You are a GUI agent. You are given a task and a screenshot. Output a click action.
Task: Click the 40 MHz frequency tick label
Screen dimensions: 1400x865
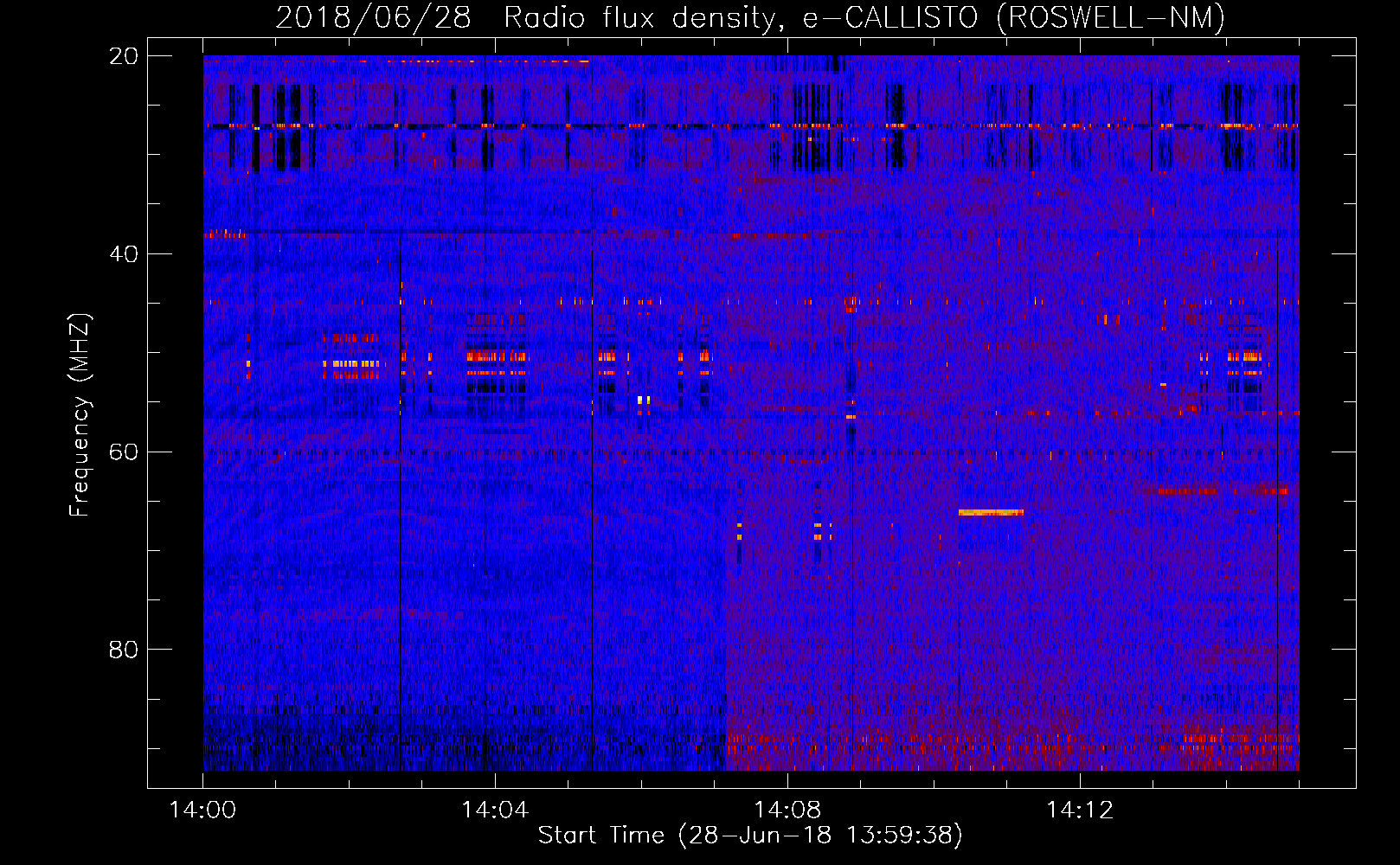point(124,254)
